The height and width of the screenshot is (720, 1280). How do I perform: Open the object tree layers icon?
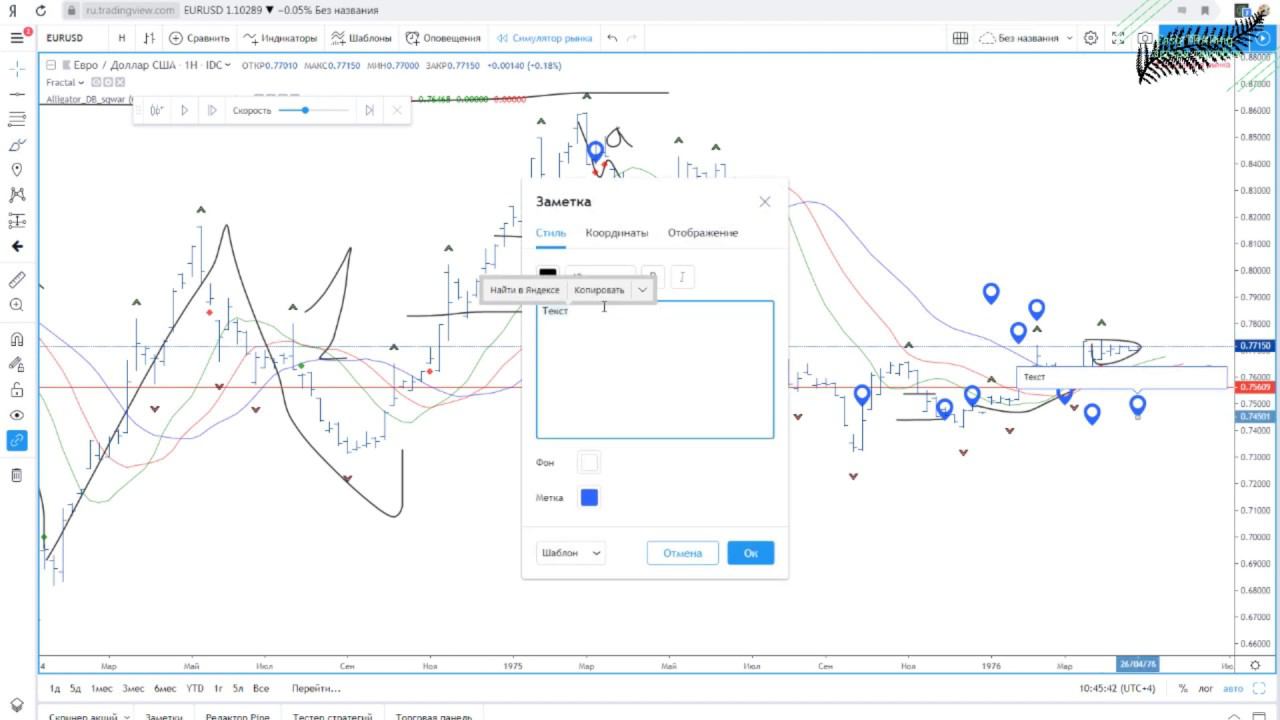(x=17, y=705)
